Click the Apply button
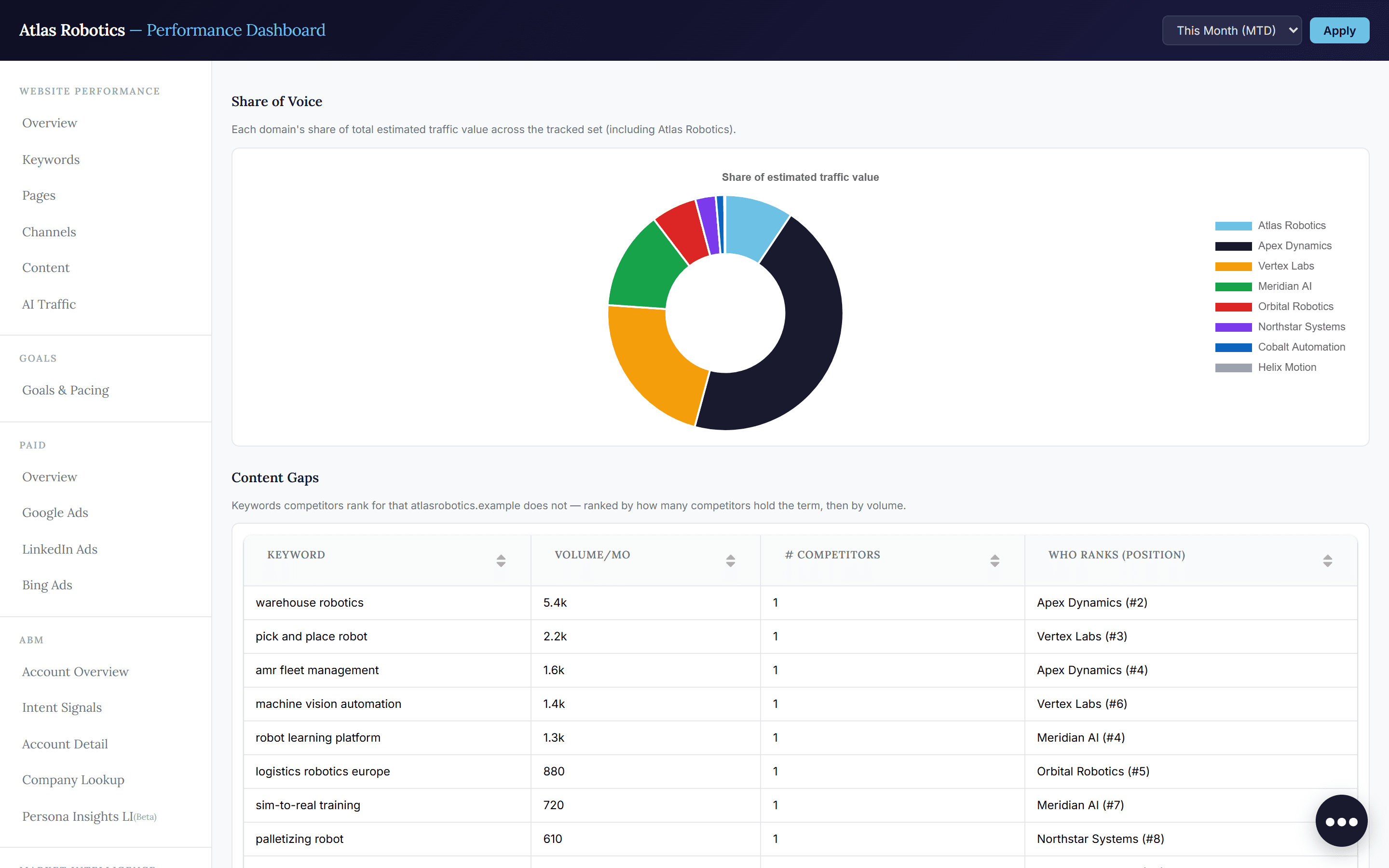 click(1339, 30)
